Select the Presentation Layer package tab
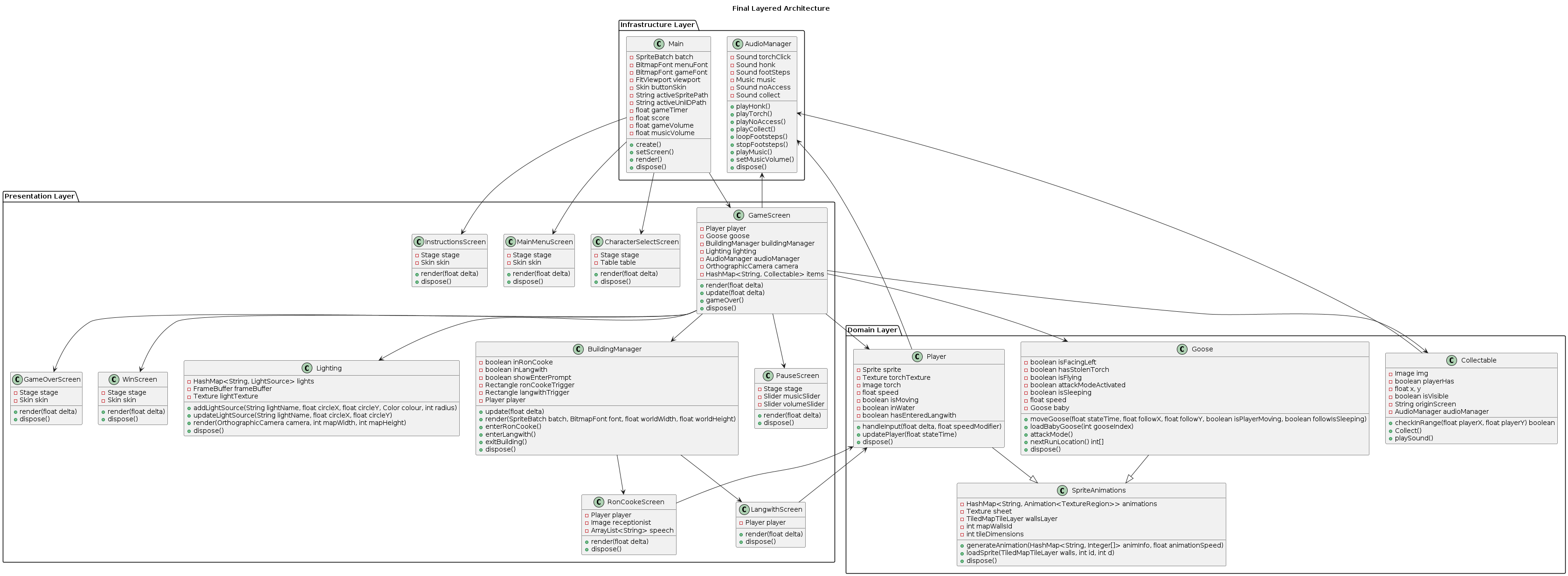This screenshot has width=1568, height=576. [x=39, y=196]
